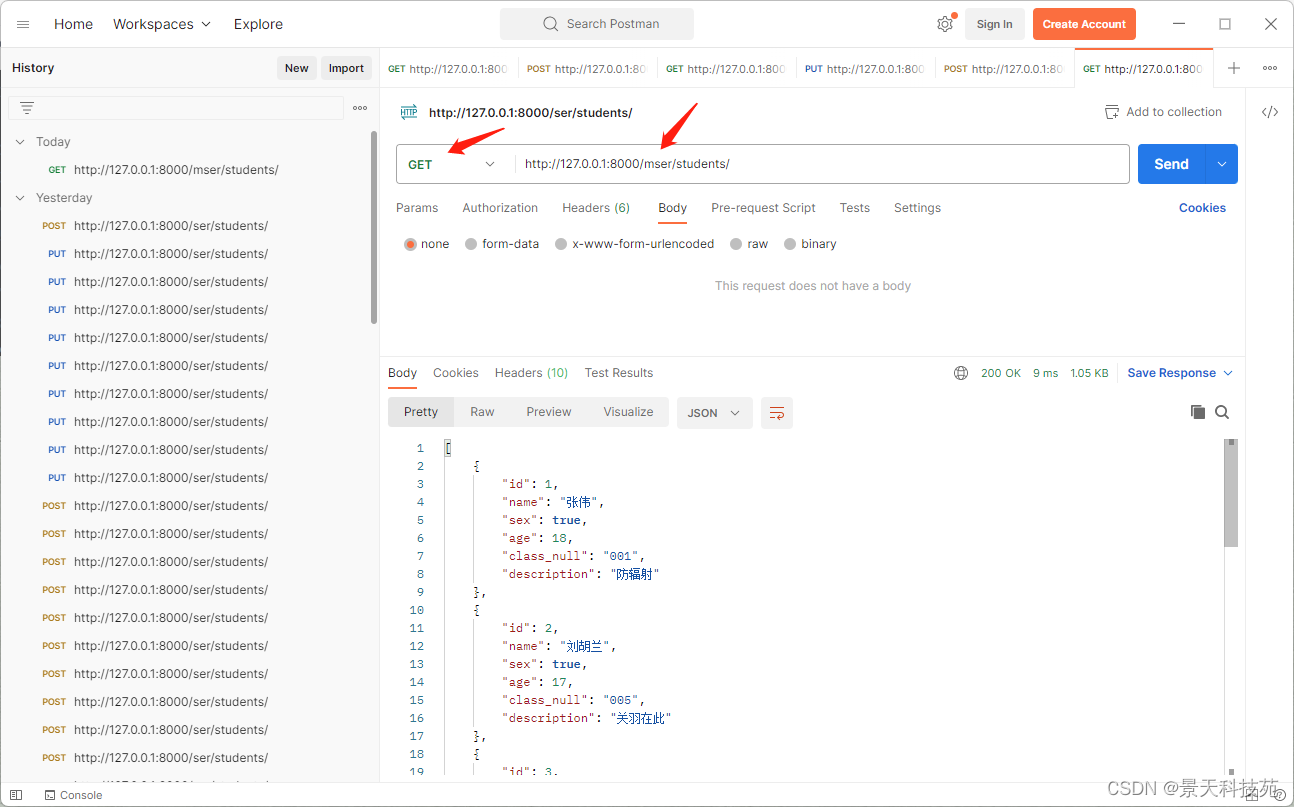Open the GET method dropdown

pyautogui.click(x=452, y=164)
